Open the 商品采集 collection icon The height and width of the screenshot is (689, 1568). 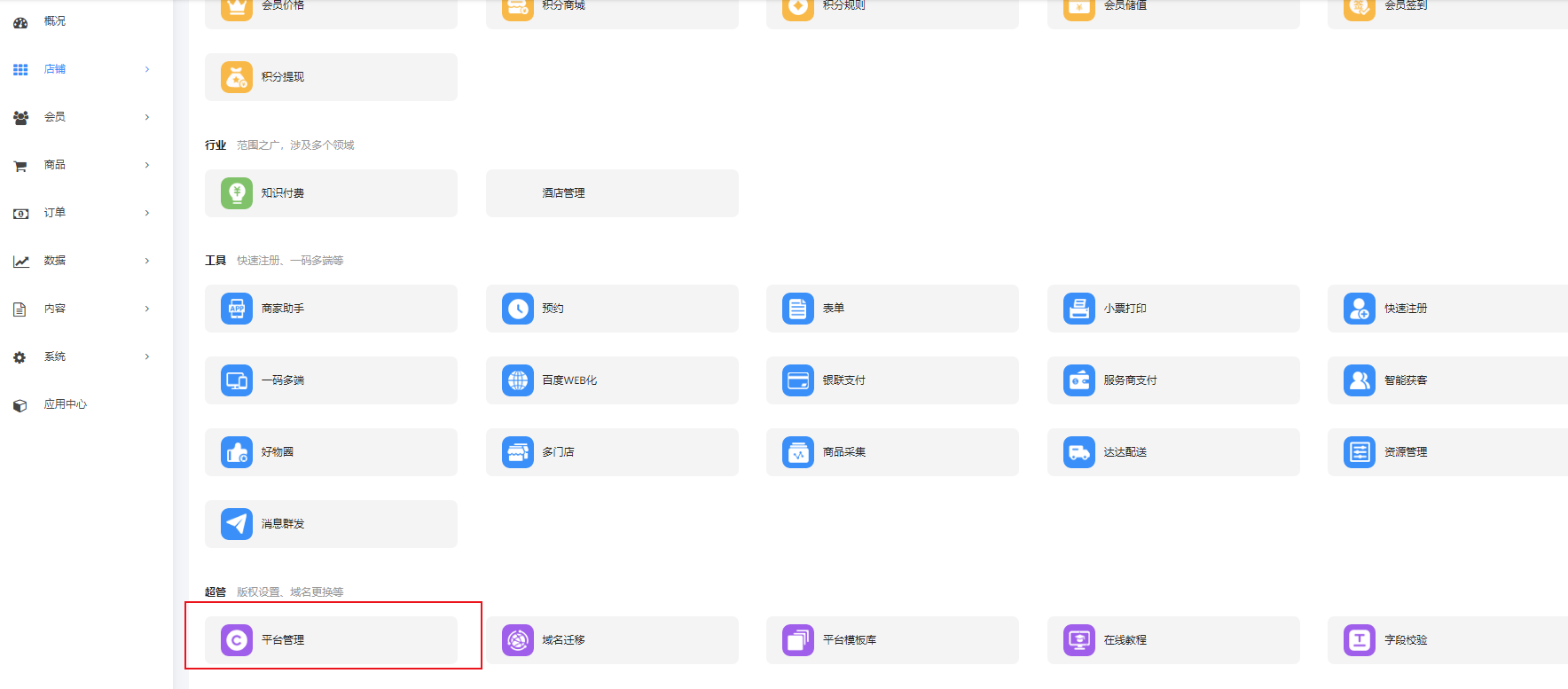tap(798, 452)
